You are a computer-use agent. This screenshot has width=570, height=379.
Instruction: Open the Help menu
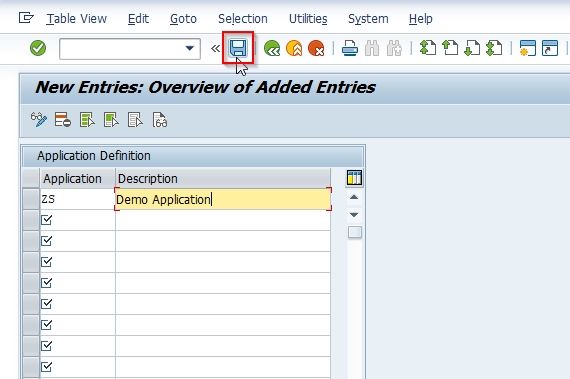(x=421, y=19)
